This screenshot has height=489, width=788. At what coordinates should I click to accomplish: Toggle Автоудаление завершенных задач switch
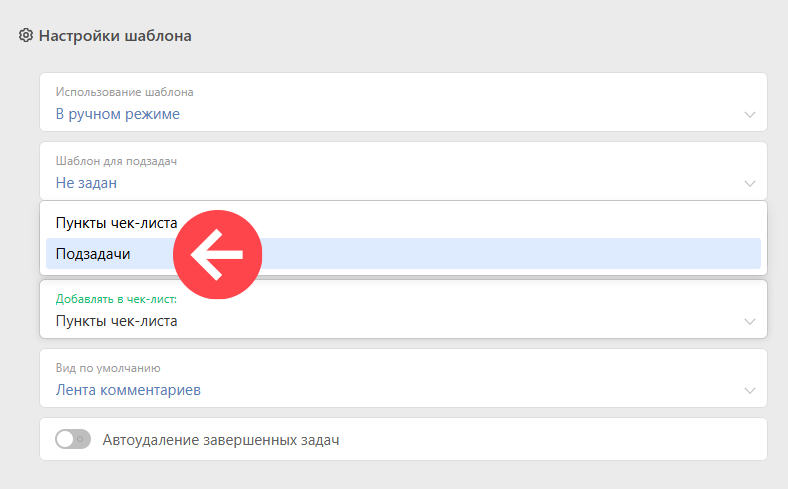click(x=73, y=439)
